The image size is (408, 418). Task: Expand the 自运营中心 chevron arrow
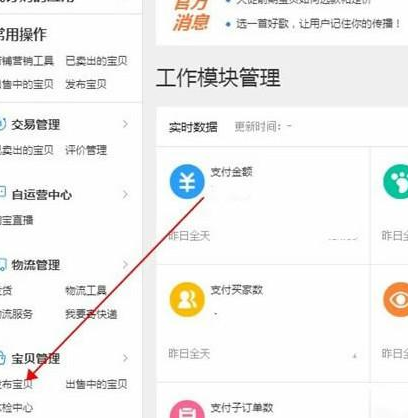pyautogui.click(x=125, y=194)
